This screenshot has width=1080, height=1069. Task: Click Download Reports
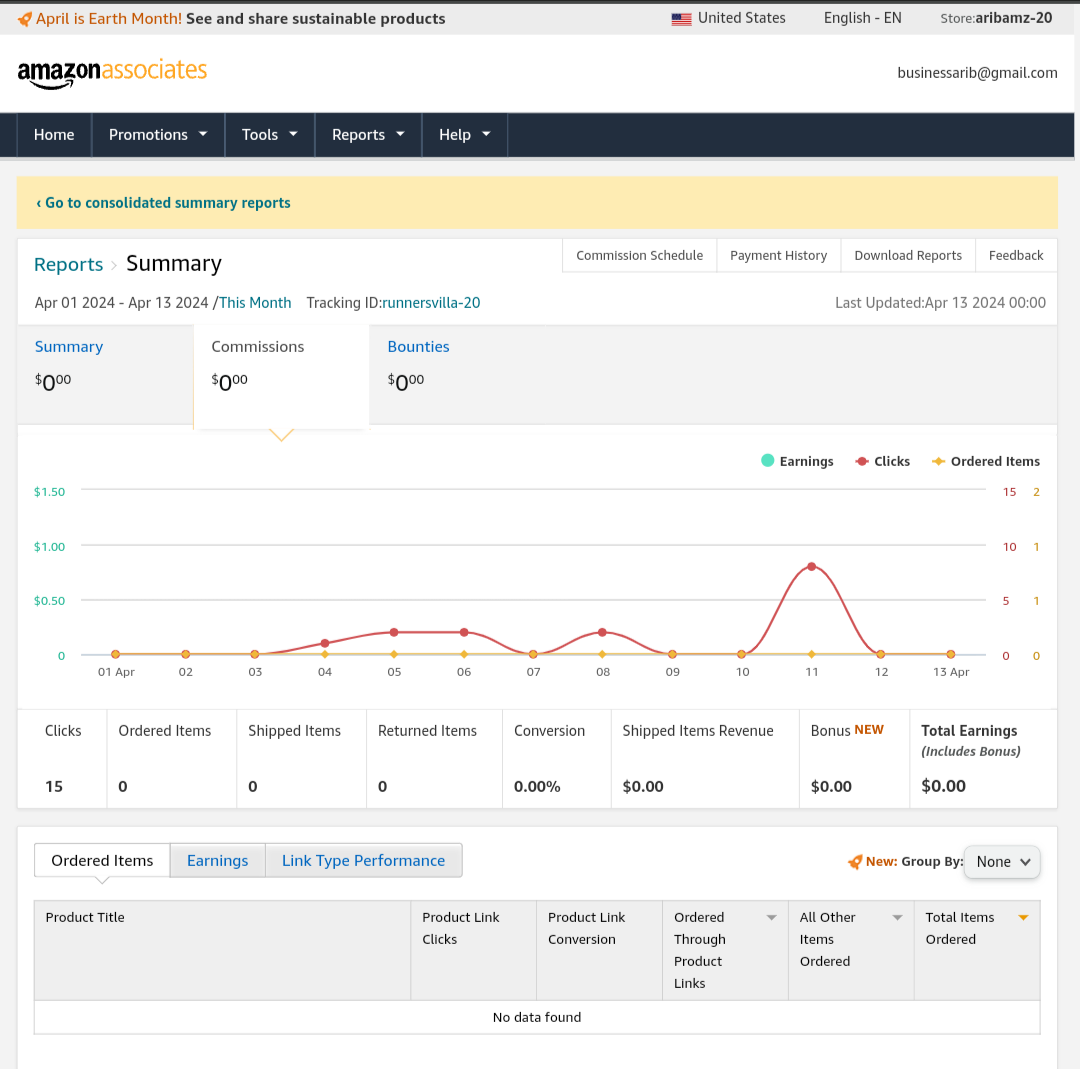point(908,256)
